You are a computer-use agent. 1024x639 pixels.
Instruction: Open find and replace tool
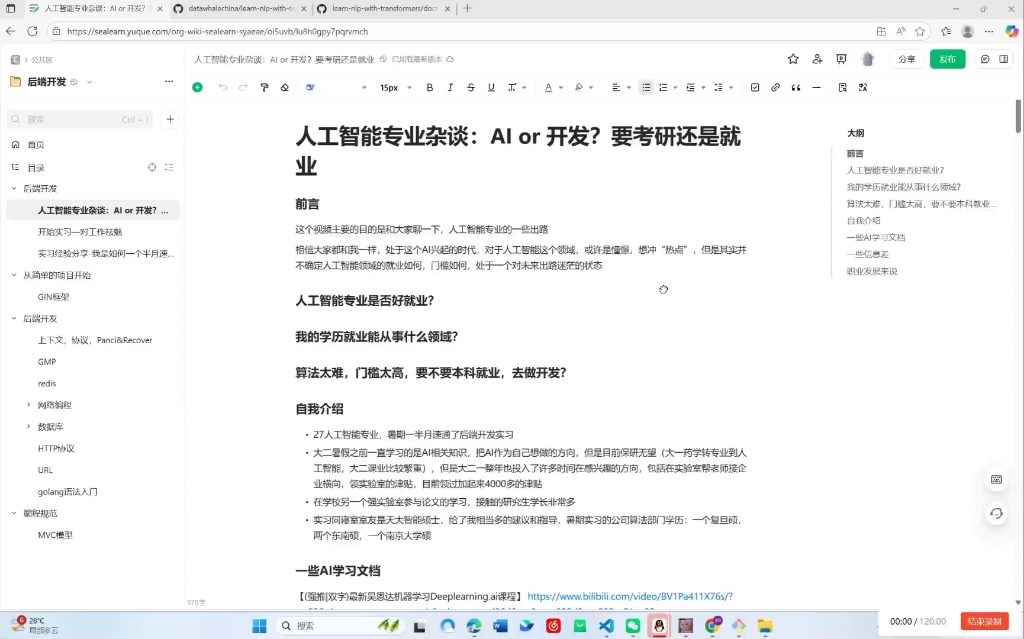[x=842, y=88]
